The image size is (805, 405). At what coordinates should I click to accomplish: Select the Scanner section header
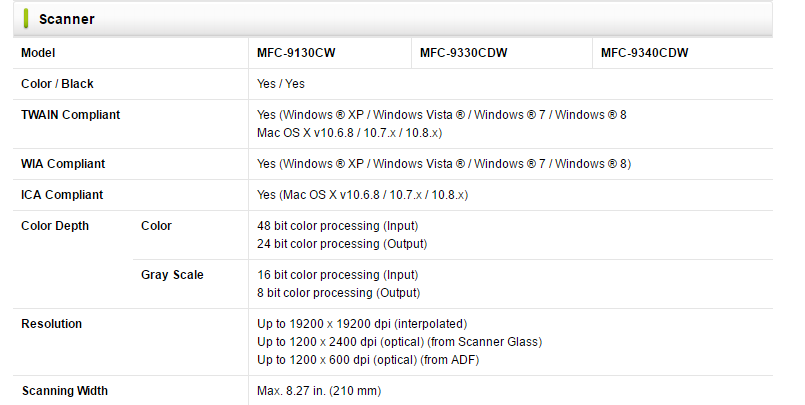click(393, 19)
